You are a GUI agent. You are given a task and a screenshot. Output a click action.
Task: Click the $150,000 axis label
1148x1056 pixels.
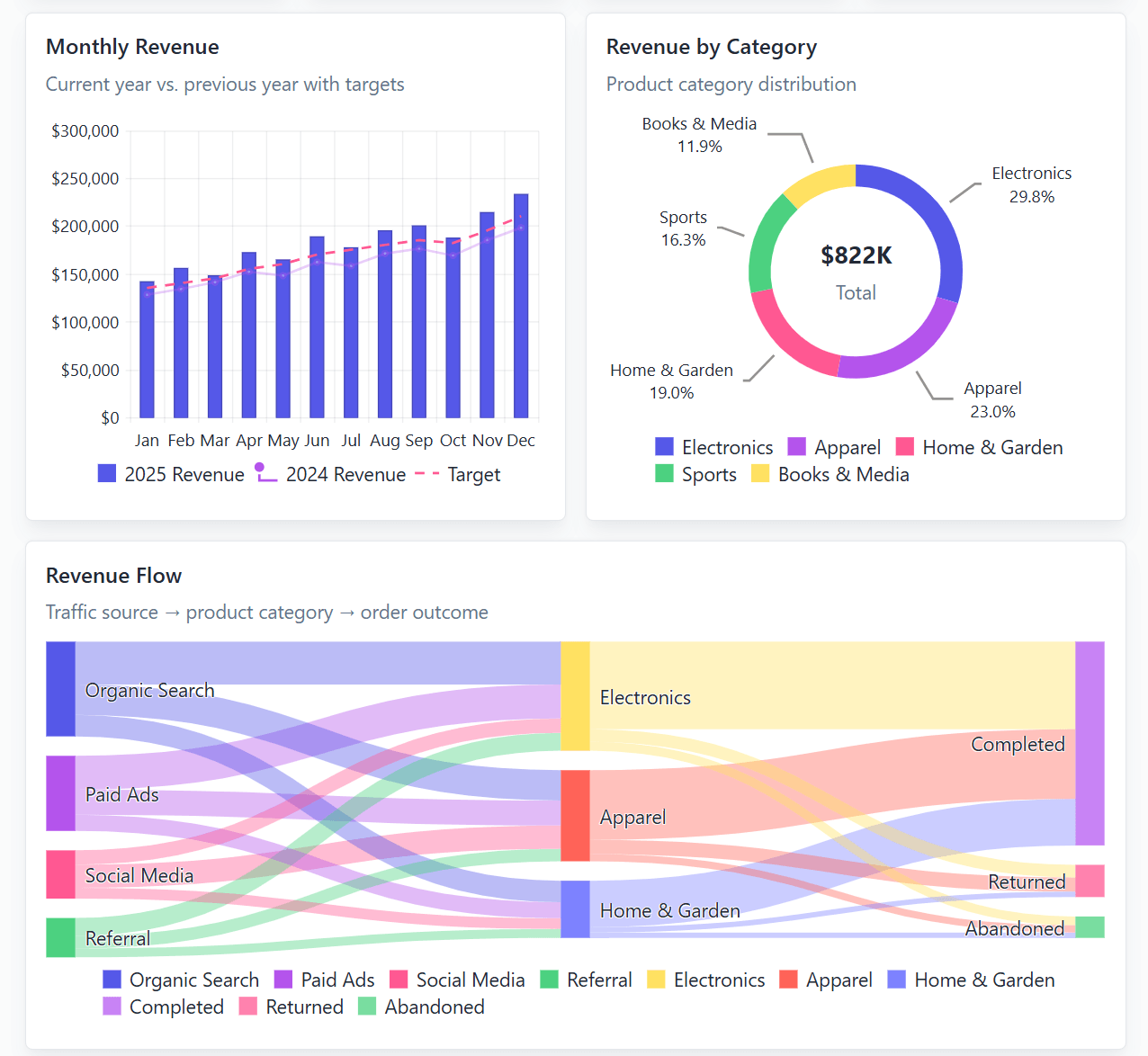coord(85,274)
